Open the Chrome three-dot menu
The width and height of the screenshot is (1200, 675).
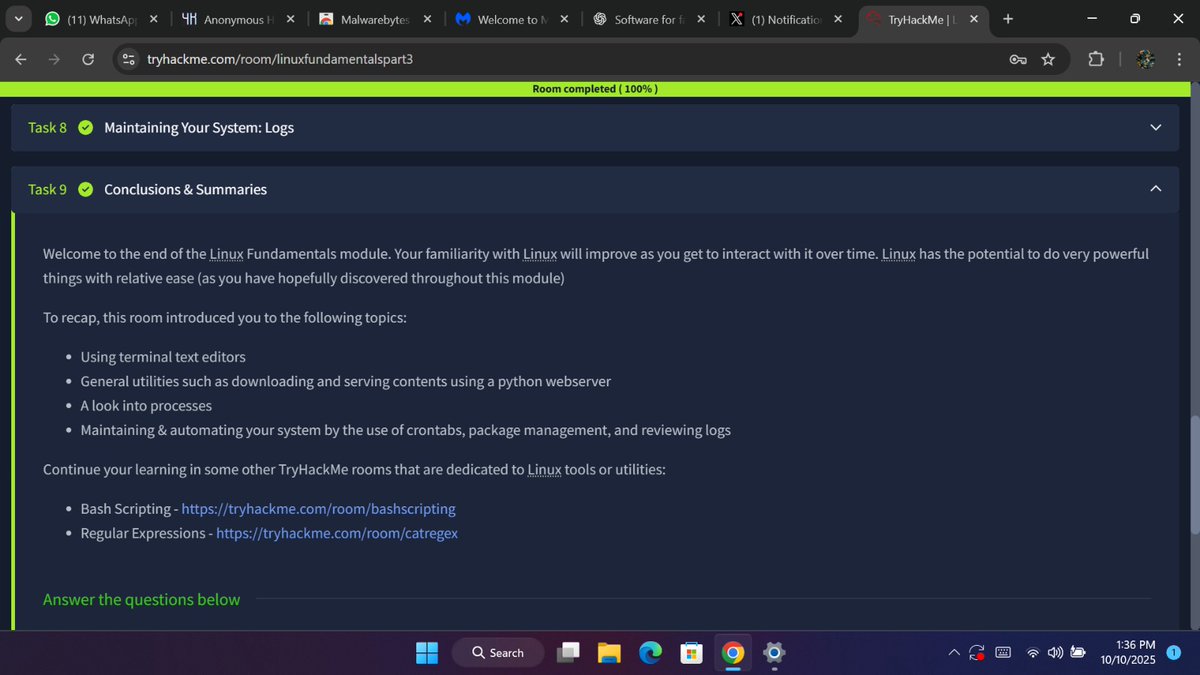[1179, 59]
